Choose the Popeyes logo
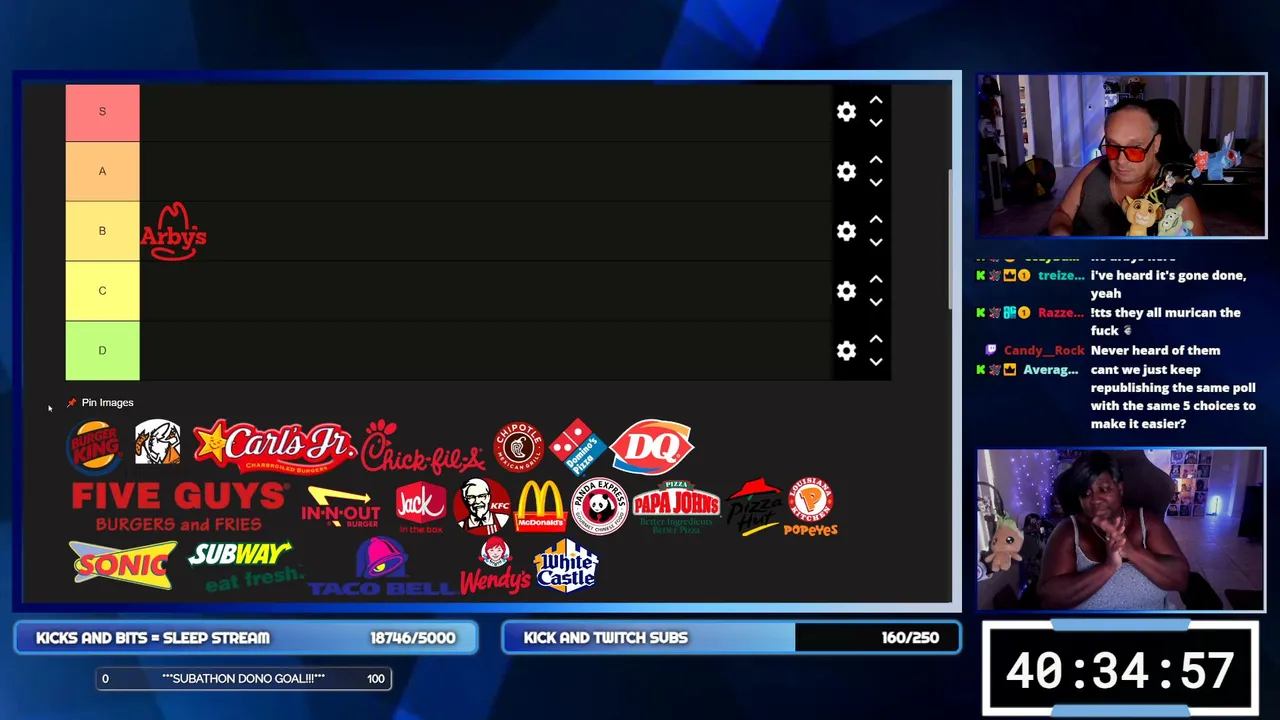 click(811, 508)
